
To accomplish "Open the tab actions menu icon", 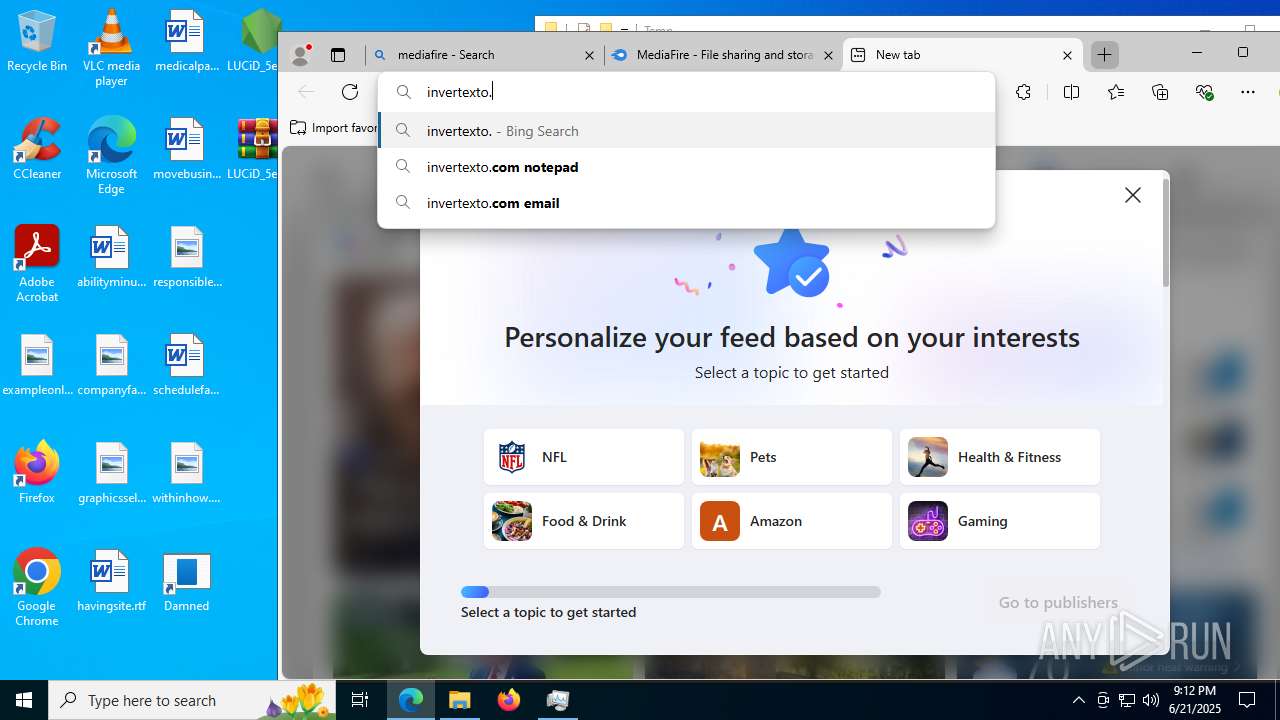I will (338, 55).
